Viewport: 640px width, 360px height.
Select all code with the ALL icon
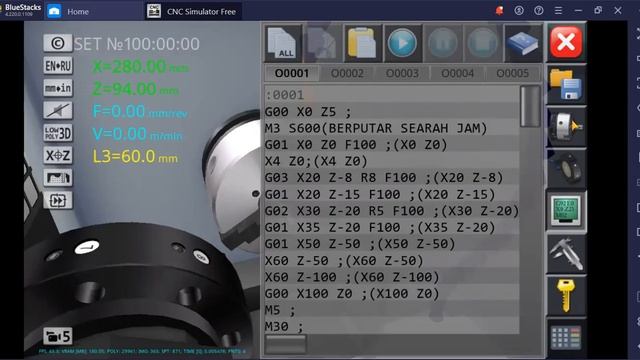283,43
